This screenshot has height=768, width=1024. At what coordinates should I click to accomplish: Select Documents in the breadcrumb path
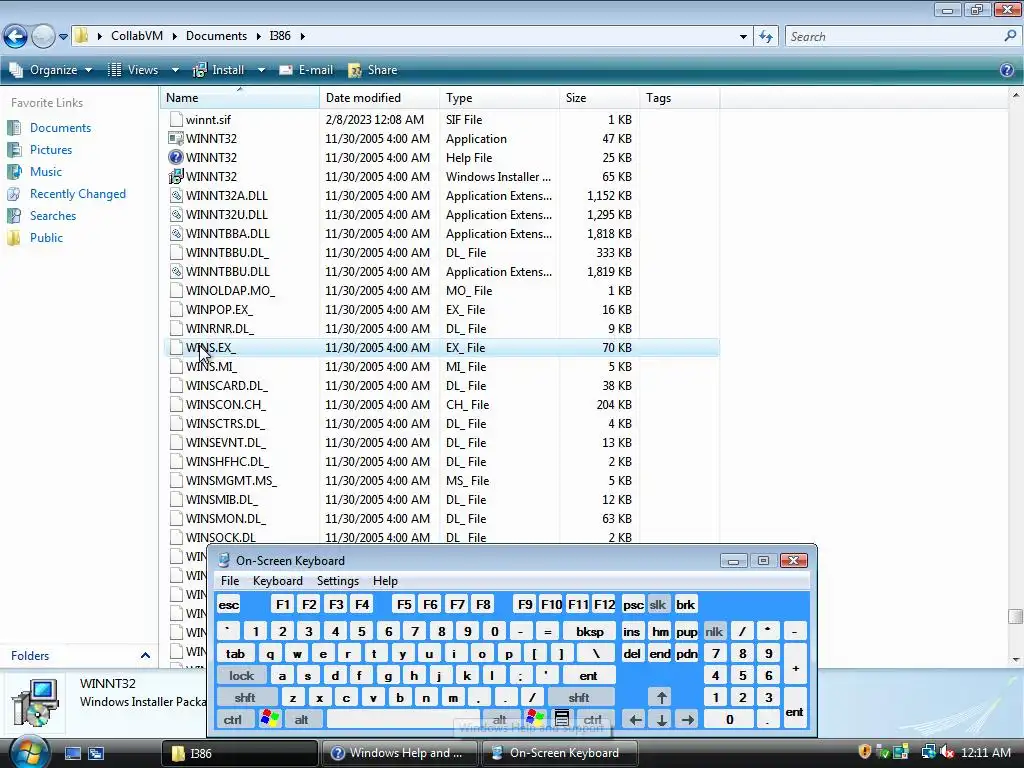[216, 36]
